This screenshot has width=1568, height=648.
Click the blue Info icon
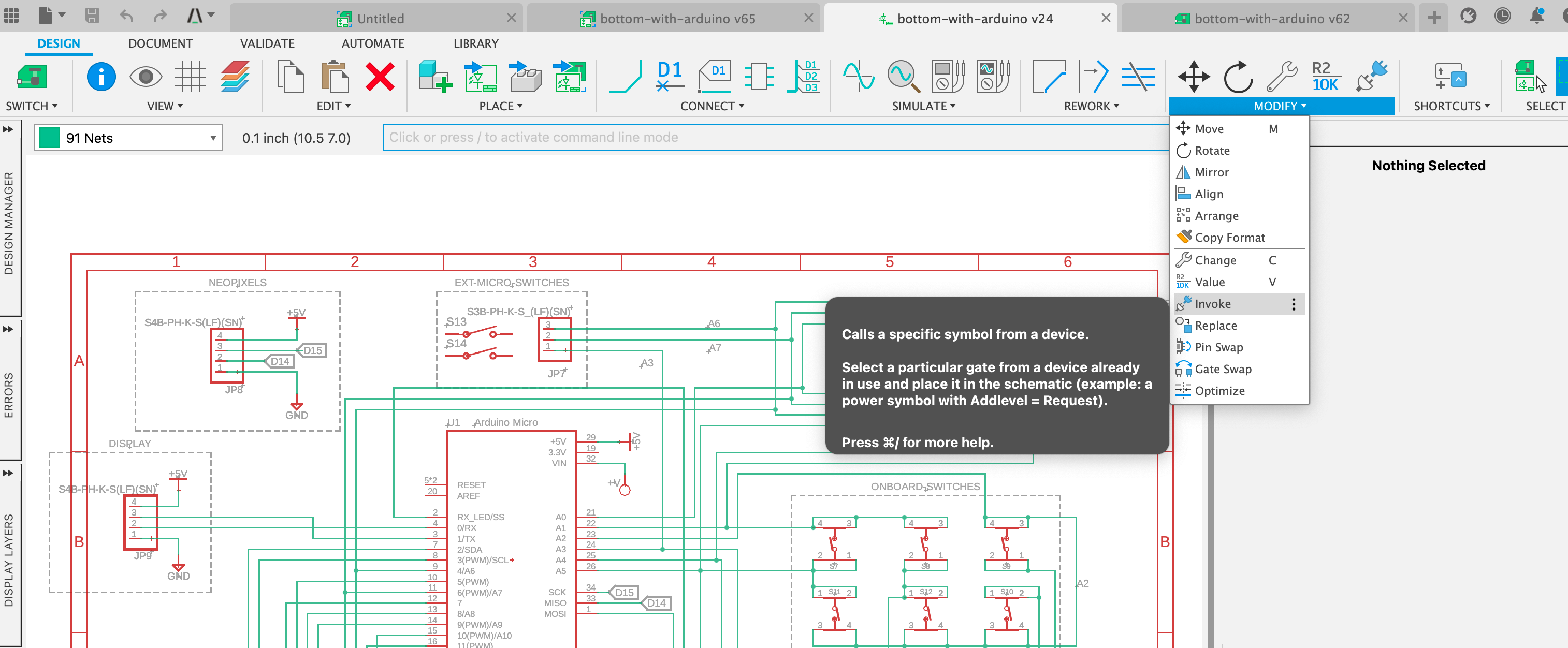pyautogui.click(x=101, y=77)
